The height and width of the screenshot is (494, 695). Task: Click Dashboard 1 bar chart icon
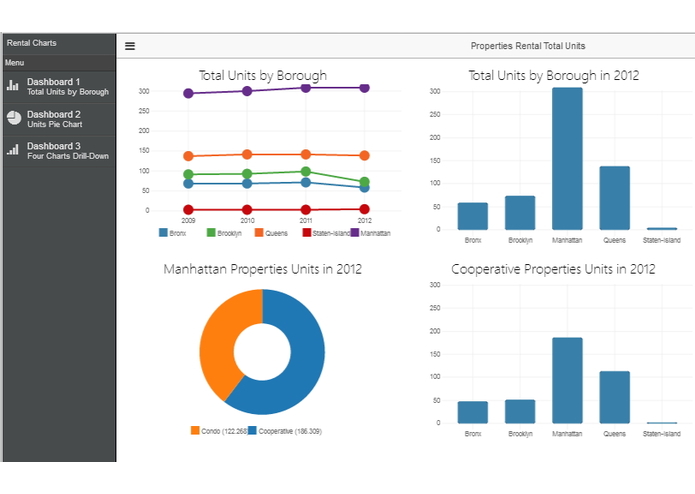[x=13, y=85]
